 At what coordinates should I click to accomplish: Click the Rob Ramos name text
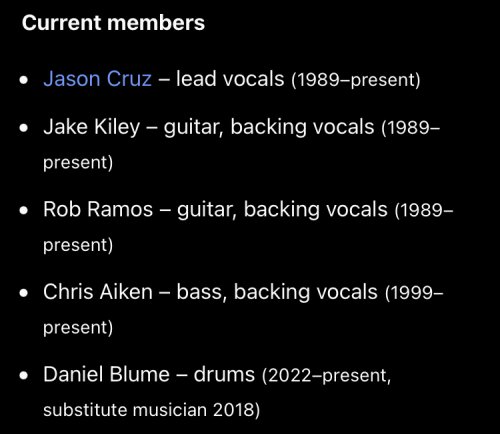click(x=98, y=210)
